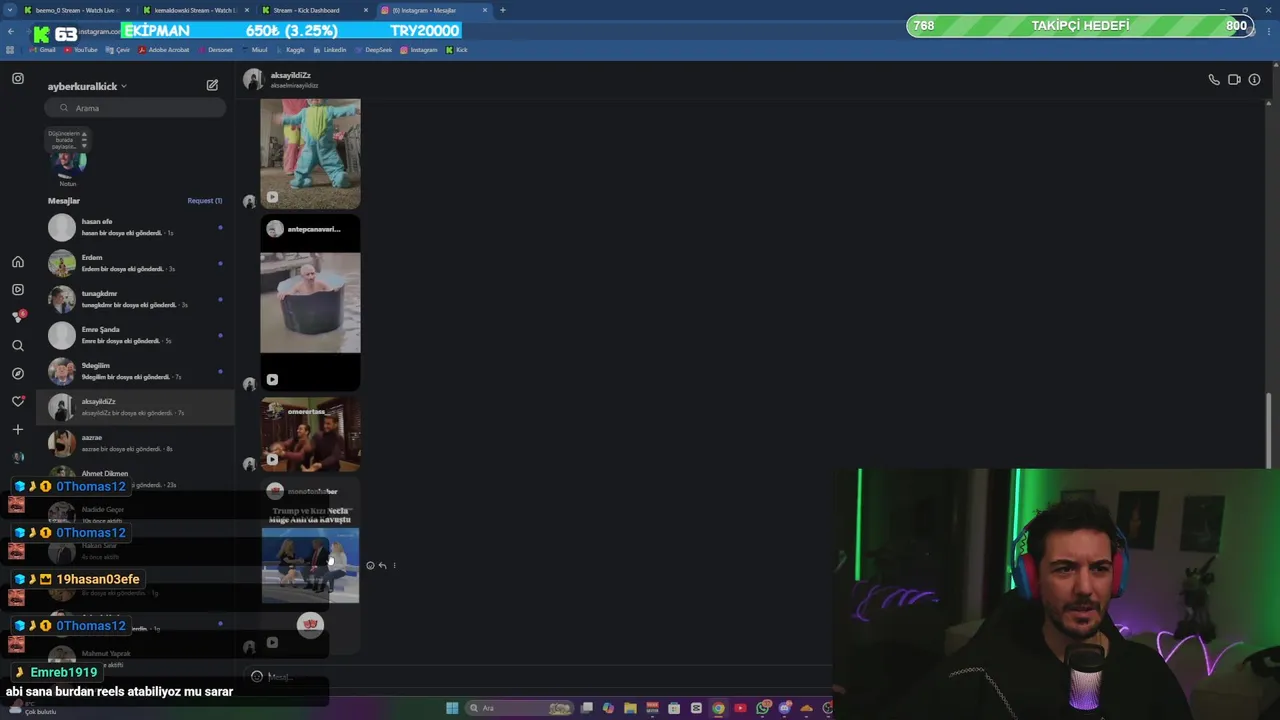
Task: Open the antepcanavari reel thumbnail
Action: click(310, 303)
